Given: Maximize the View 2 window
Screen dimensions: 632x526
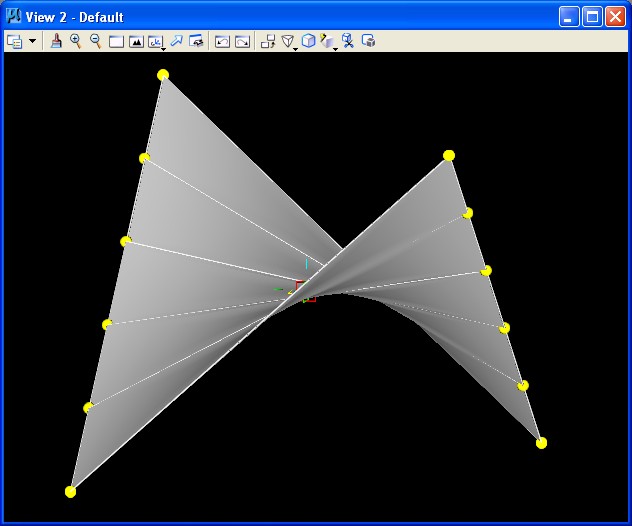Looking at the screenshot, I should [x=592, y=17].
